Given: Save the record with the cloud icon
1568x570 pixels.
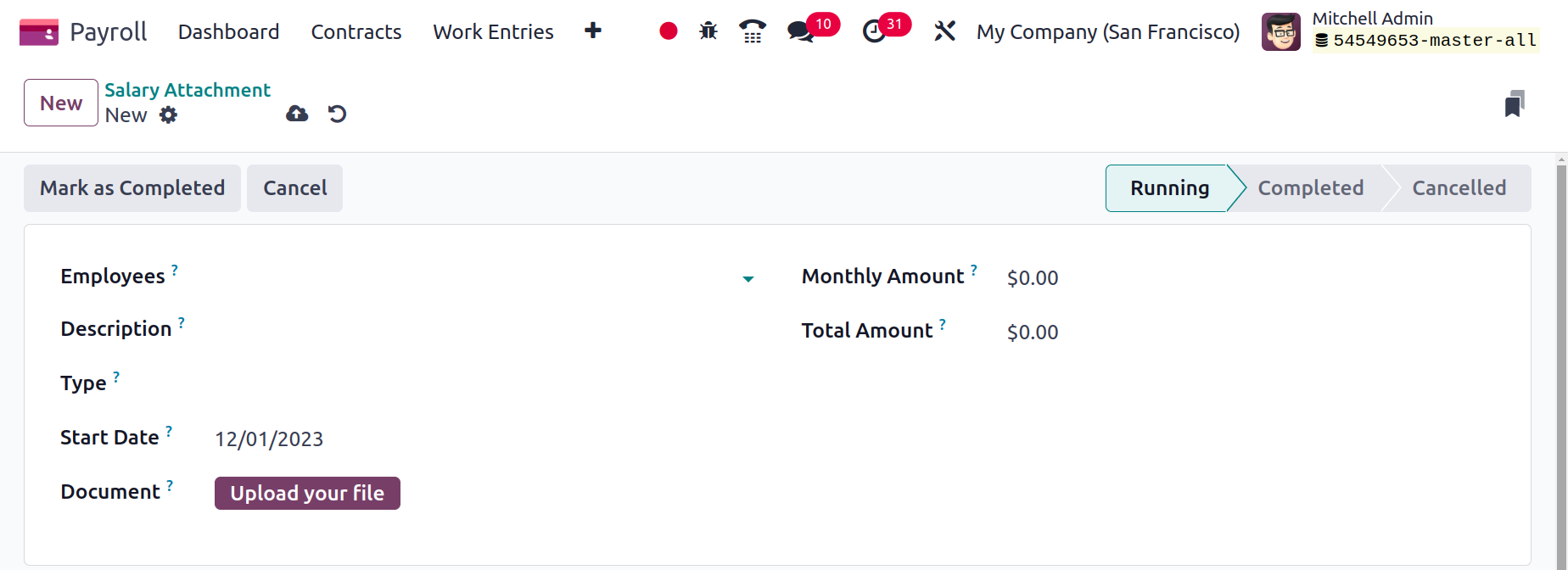Looking at the screenshot, I should [297, 114].
